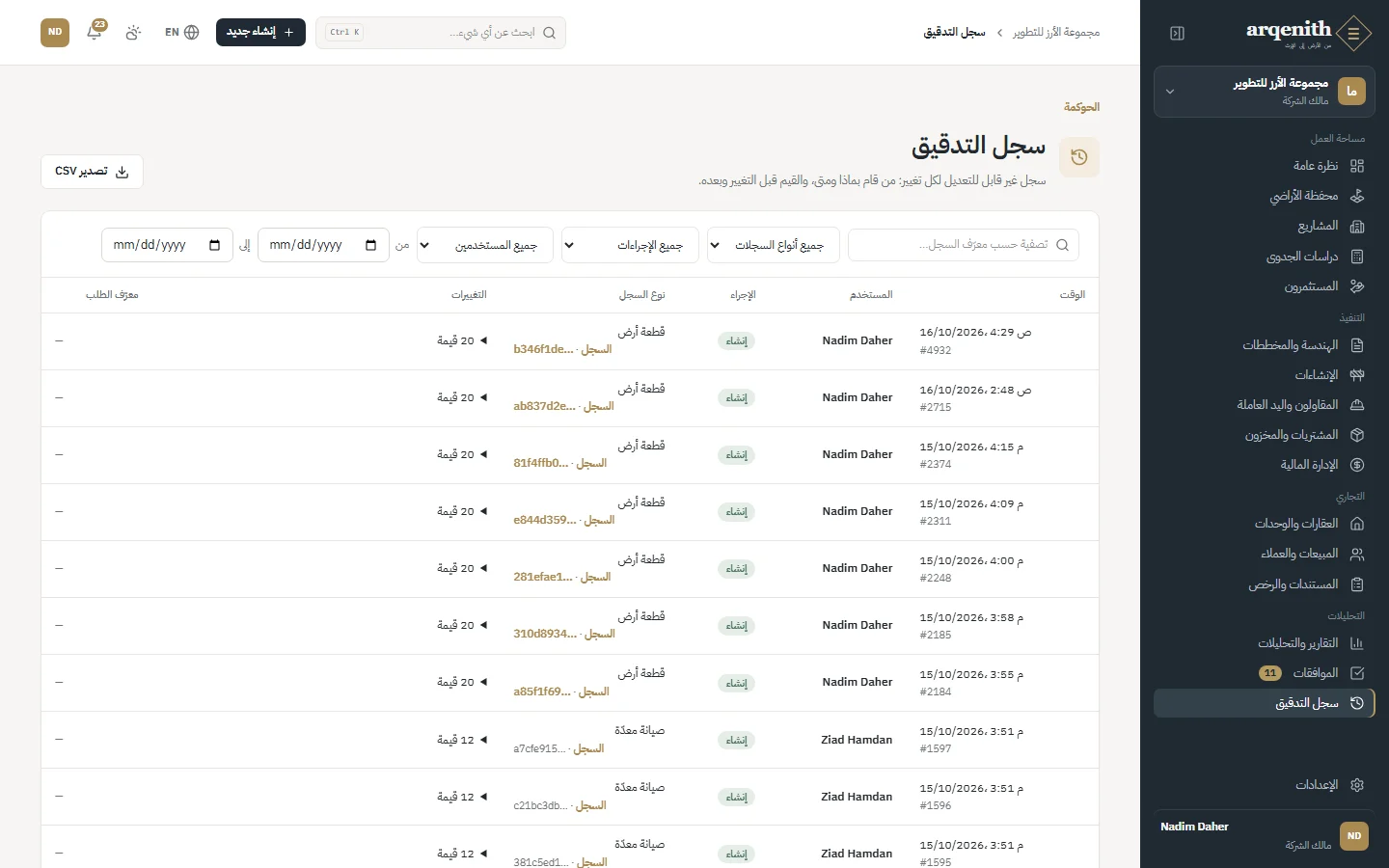Image resolution: width=1389 pixels, height=868 pixels.
Task: Click the arqenith logo
Action: click(x=1308, y=33)
